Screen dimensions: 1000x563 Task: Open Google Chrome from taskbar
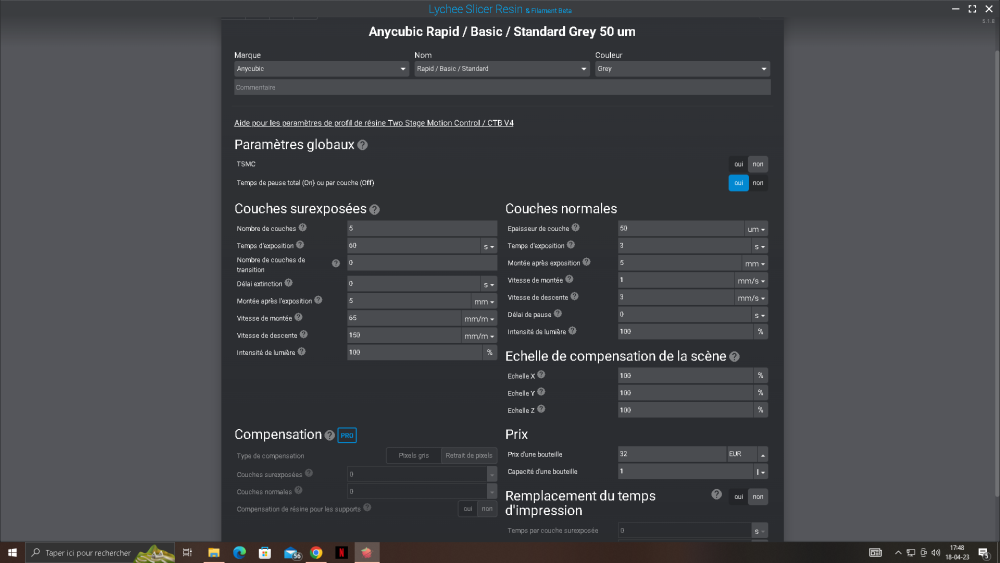click(x=316, y=553)
